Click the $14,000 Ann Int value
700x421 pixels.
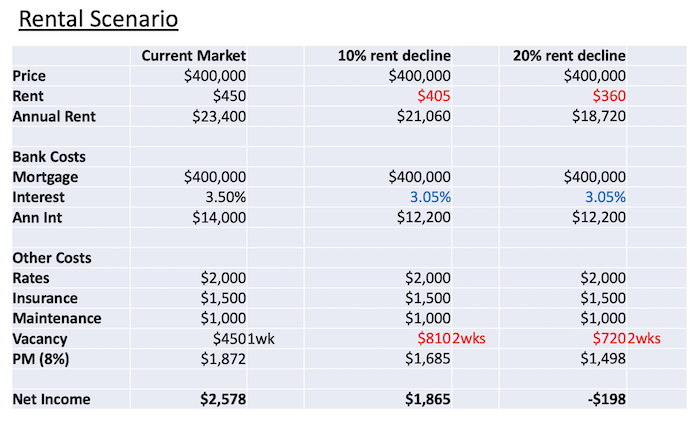[x=215, y=217]
